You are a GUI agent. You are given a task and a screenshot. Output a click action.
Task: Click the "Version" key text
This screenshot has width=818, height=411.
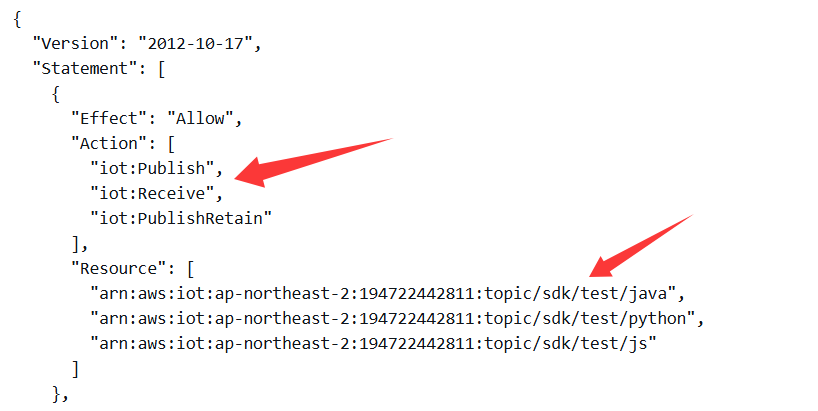(x=76, y=43)
